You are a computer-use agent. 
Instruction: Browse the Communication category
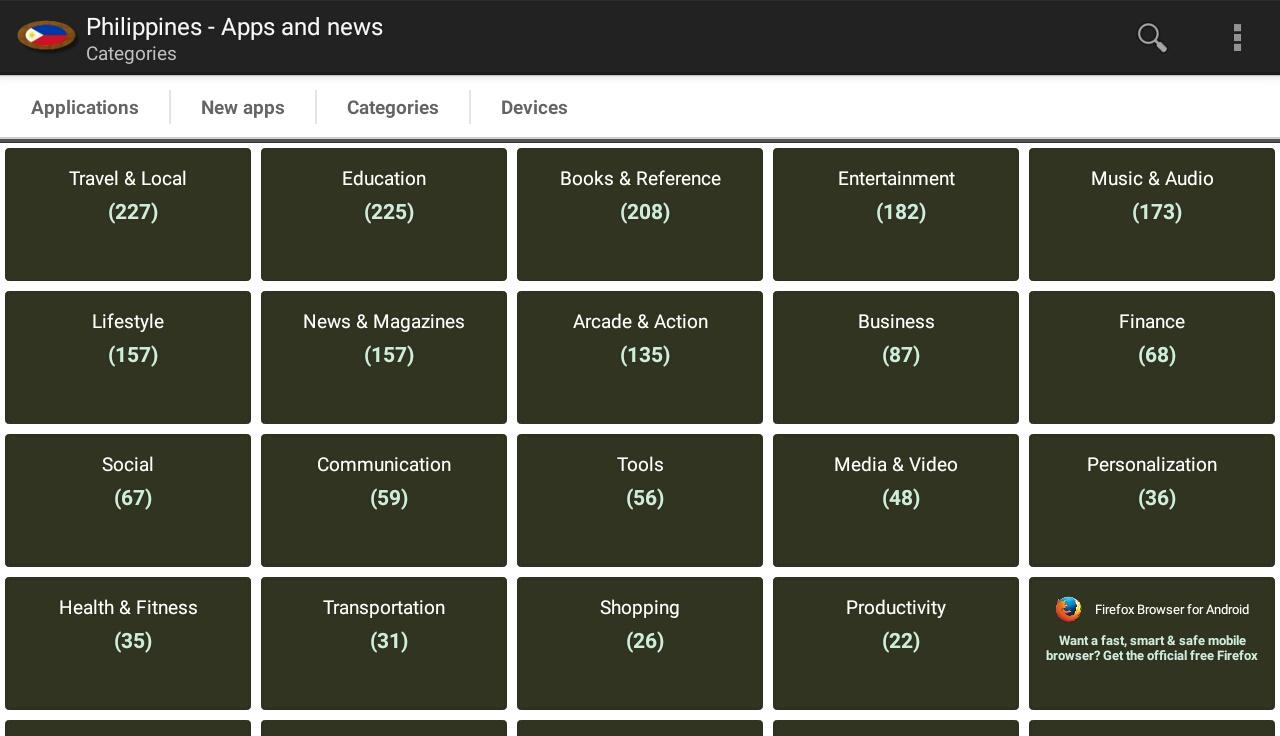tap(384, 500)
